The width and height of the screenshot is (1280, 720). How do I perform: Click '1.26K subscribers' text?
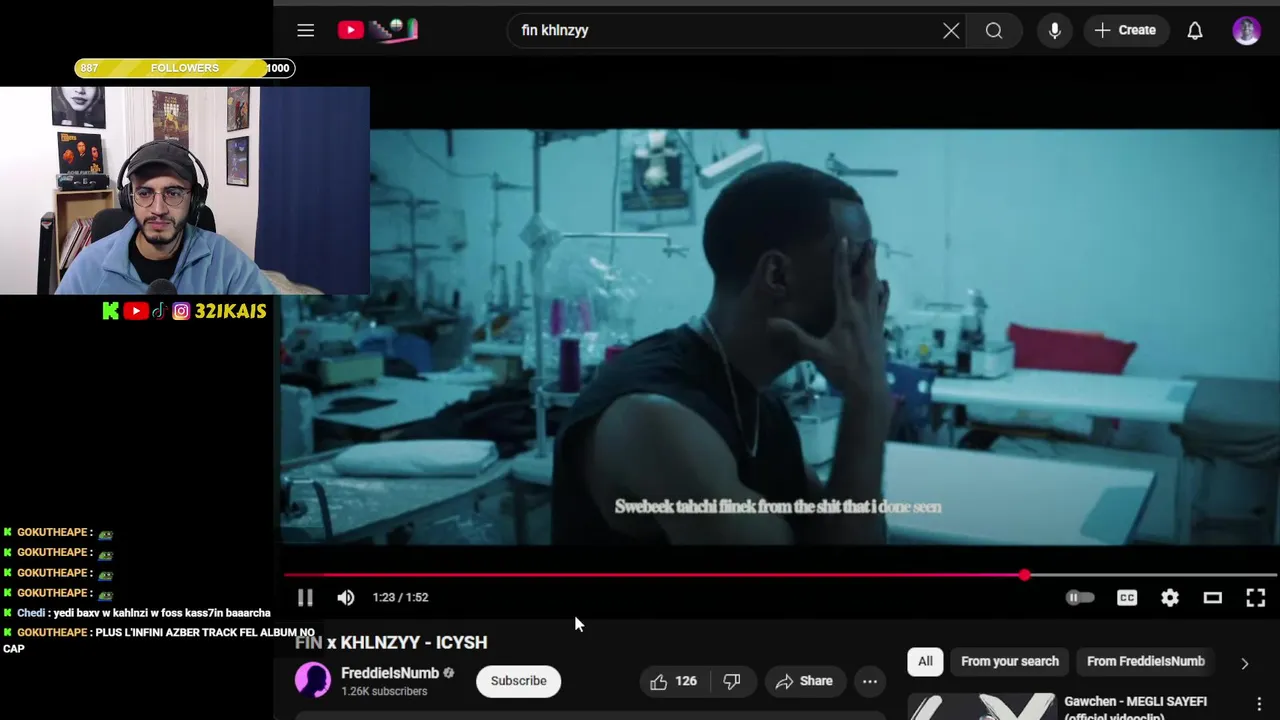click(x=384, y=691)
